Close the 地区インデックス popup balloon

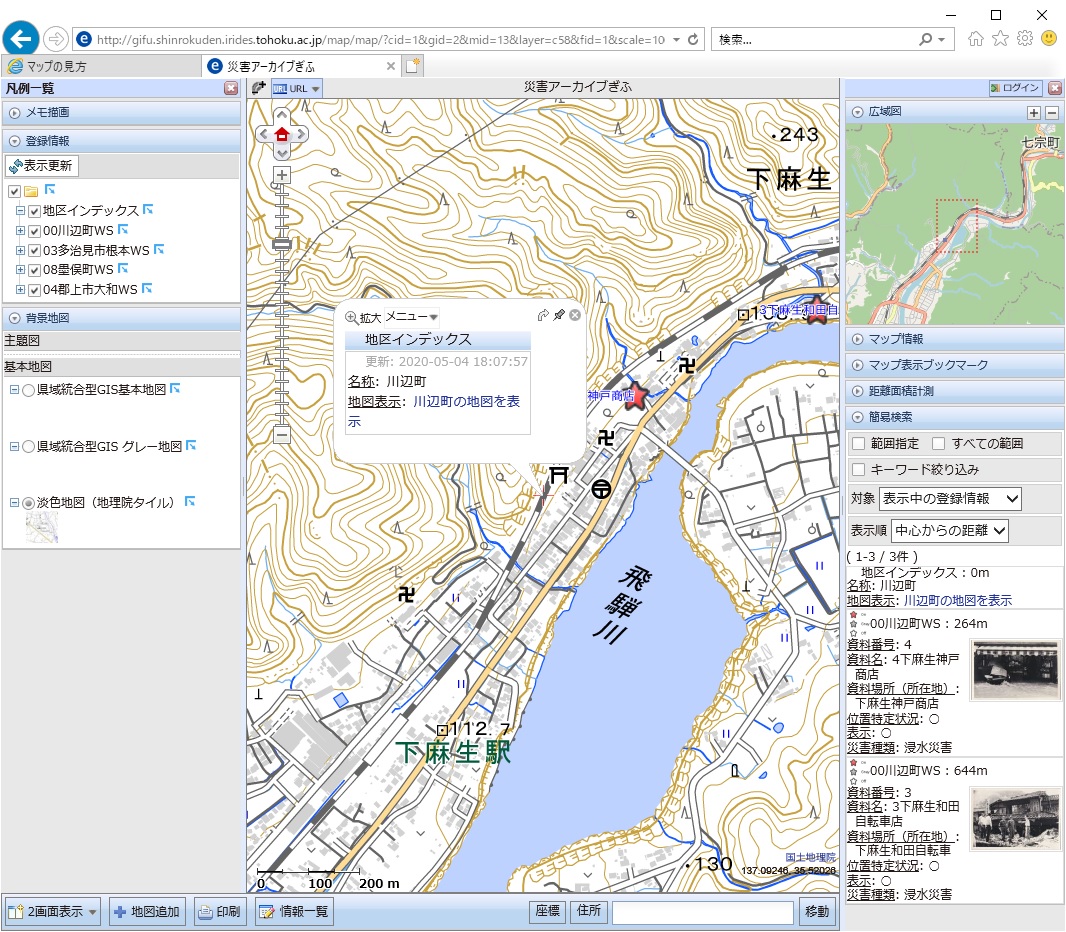[575, 316]
